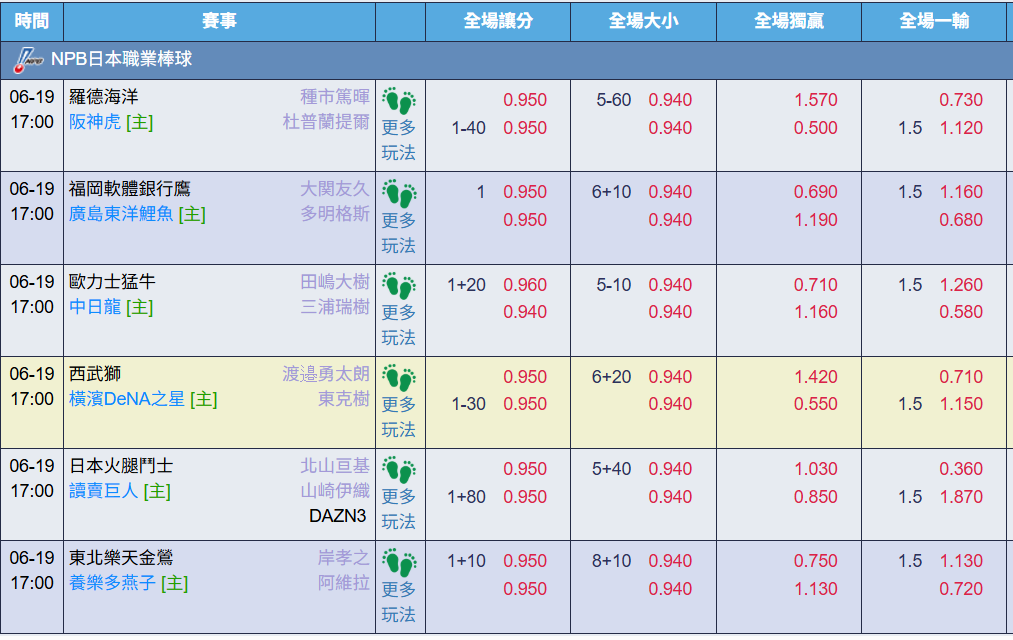The image size is (1013, 640).
Task: Open 阪神虎 team link
Action: tap(95, 122)
